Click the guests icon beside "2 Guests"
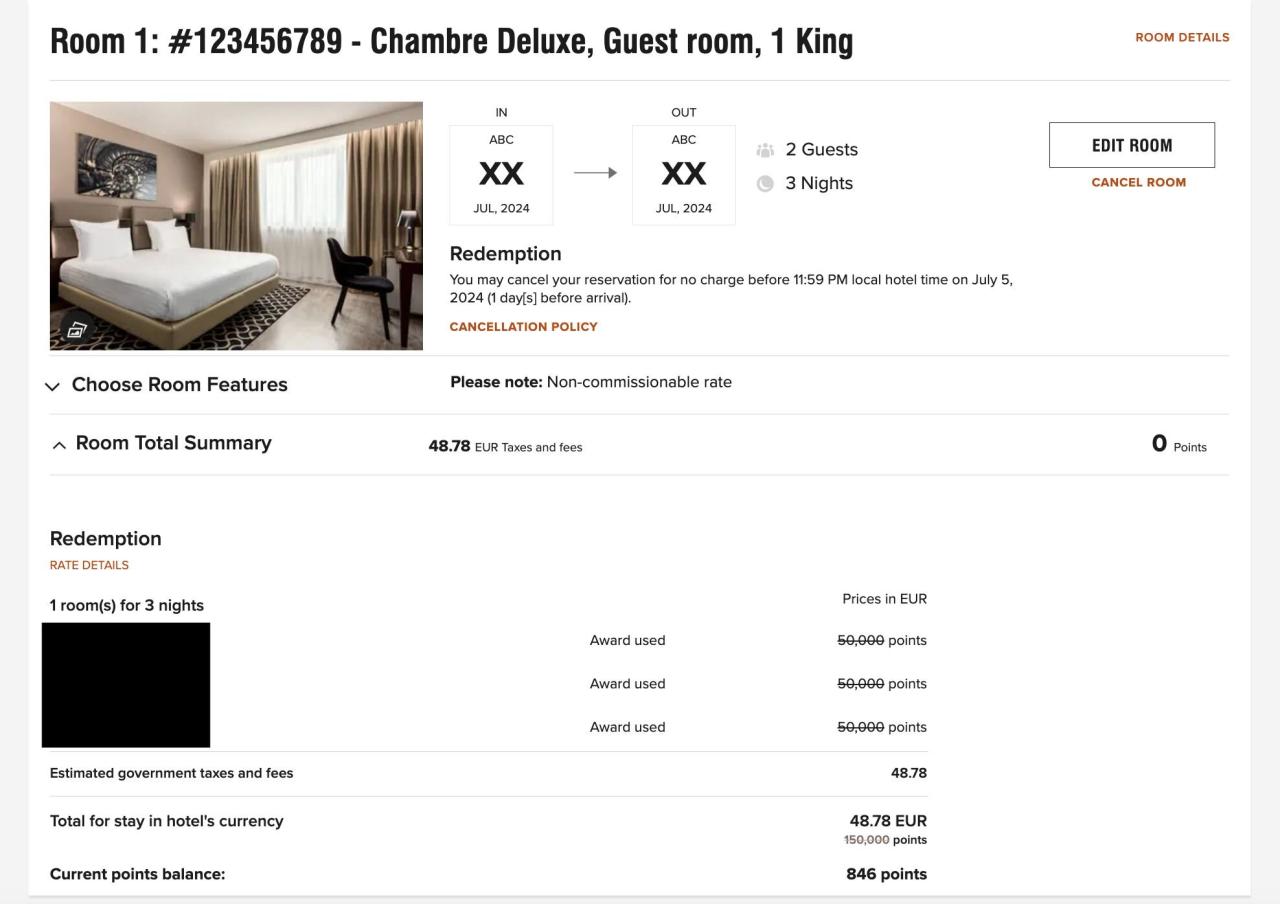Viewport: 1280px width, 904px height. (x=766, y=149)
